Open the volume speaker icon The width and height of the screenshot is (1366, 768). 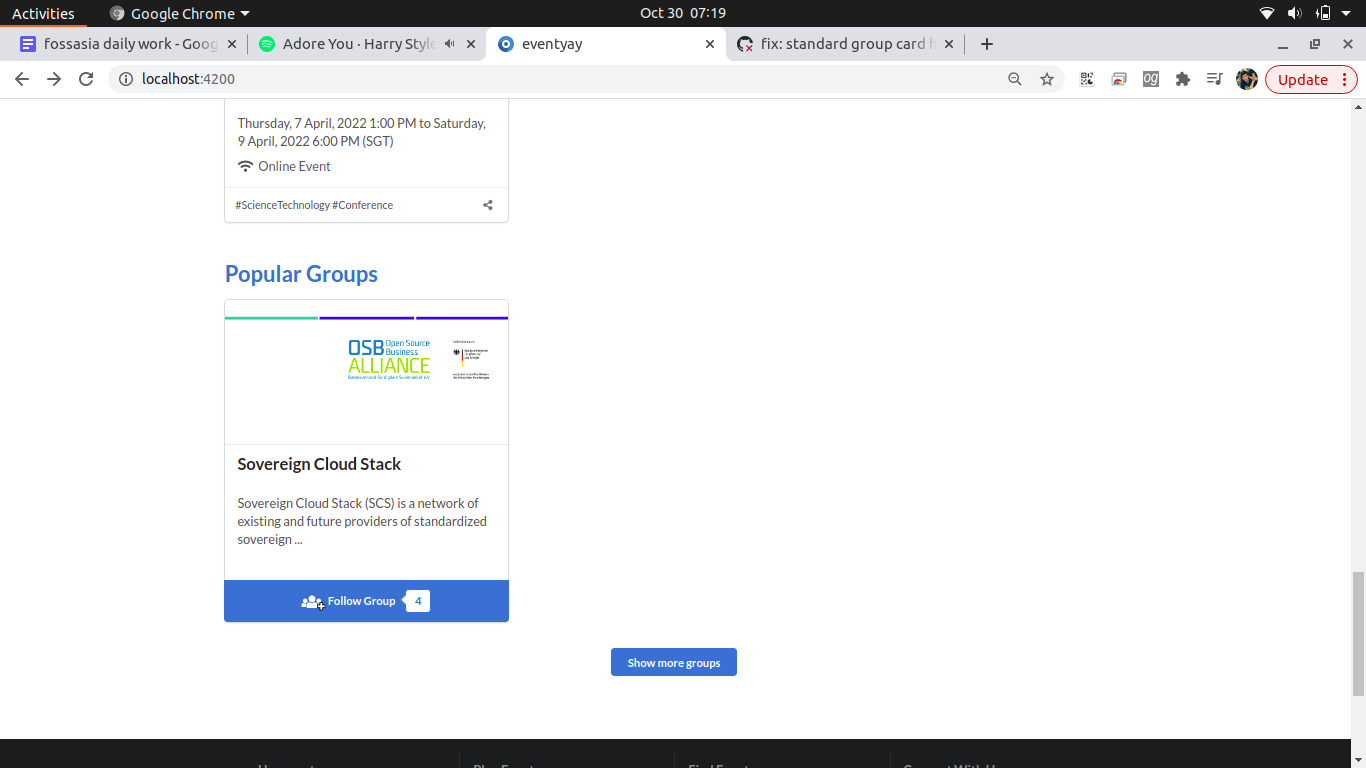coord(1295,13)
